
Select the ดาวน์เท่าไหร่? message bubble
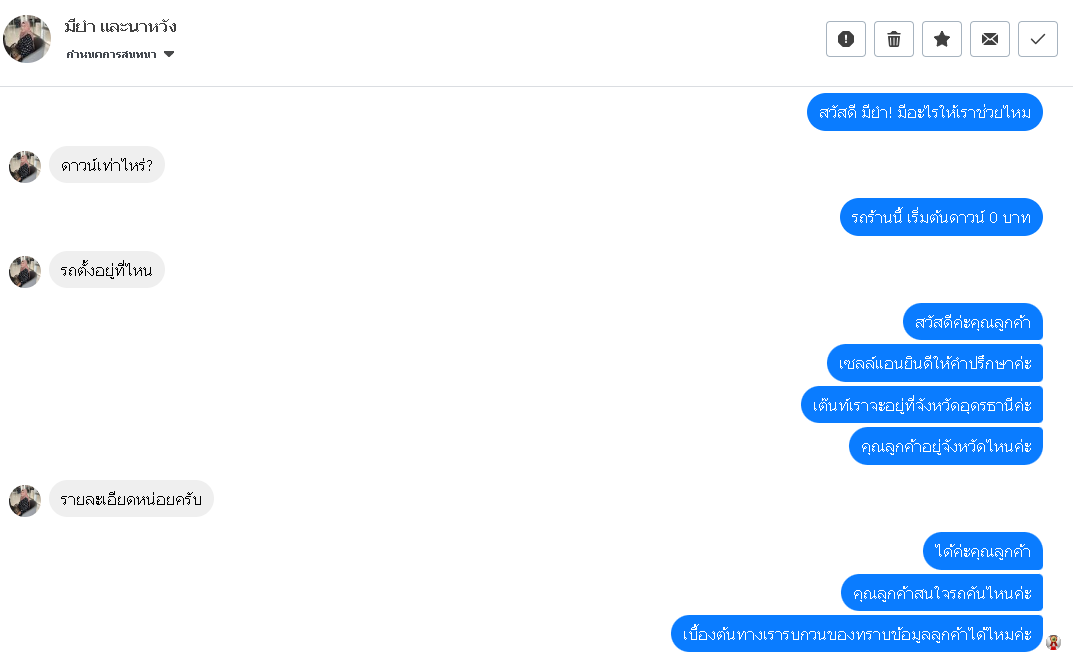pos(107,165)
